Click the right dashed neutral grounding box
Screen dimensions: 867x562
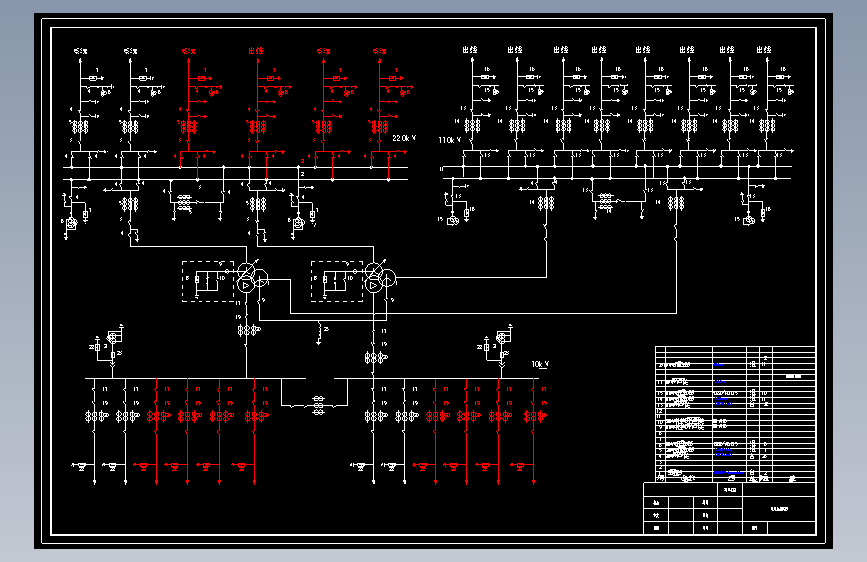coord(337,282)
